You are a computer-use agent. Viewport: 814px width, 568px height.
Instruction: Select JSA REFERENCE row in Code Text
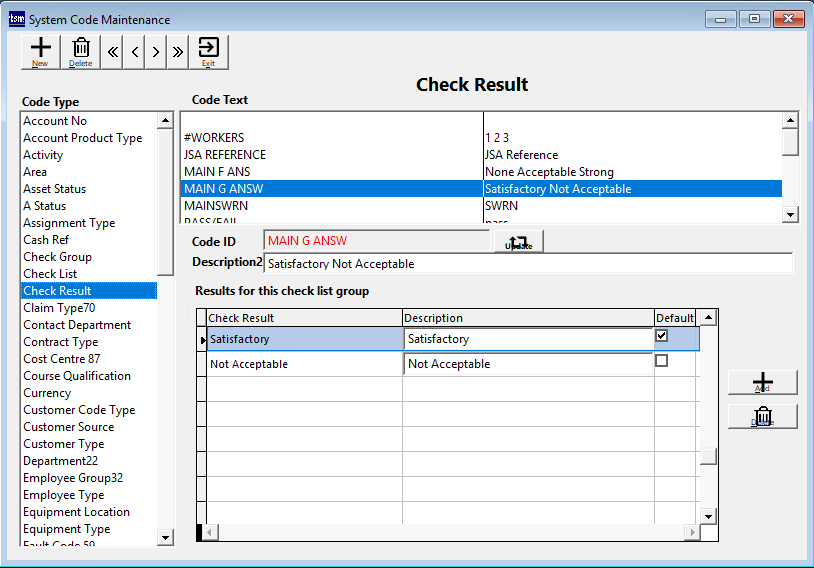click(225, 155)
